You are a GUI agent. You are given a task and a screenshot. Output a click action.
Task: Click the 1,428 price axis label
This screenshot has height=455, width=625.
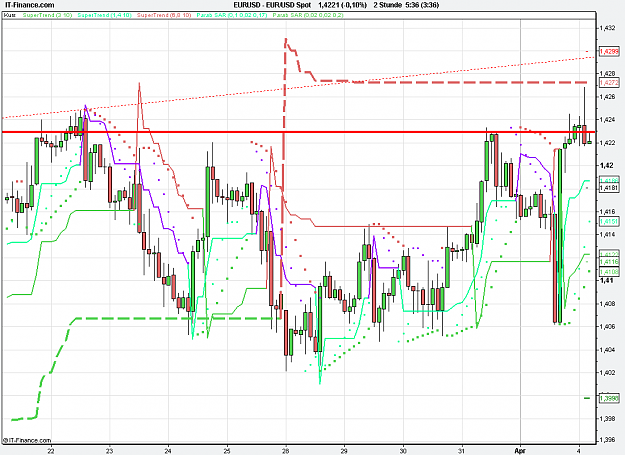(607, 74)
